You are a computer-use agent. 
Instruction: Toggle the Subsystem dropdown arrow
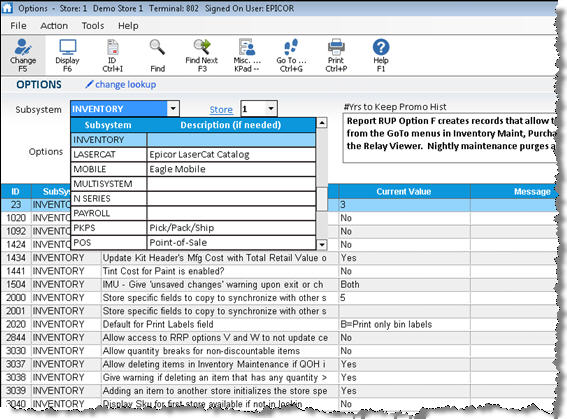pyautogui.click(x=173, y=108)
